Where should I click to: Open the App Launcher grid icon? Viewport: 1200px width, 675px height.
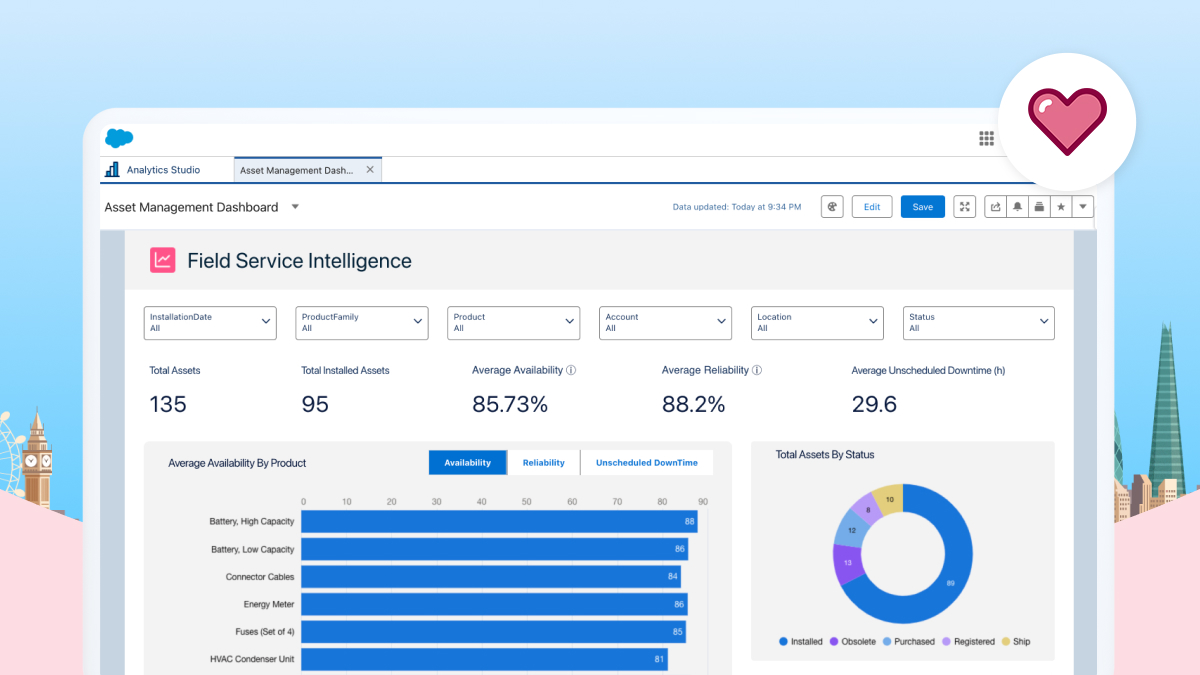click(986, 139)
